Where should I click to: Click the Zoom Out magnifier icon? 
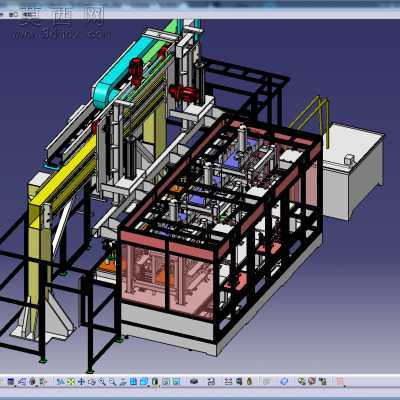(x=112, y=382)
